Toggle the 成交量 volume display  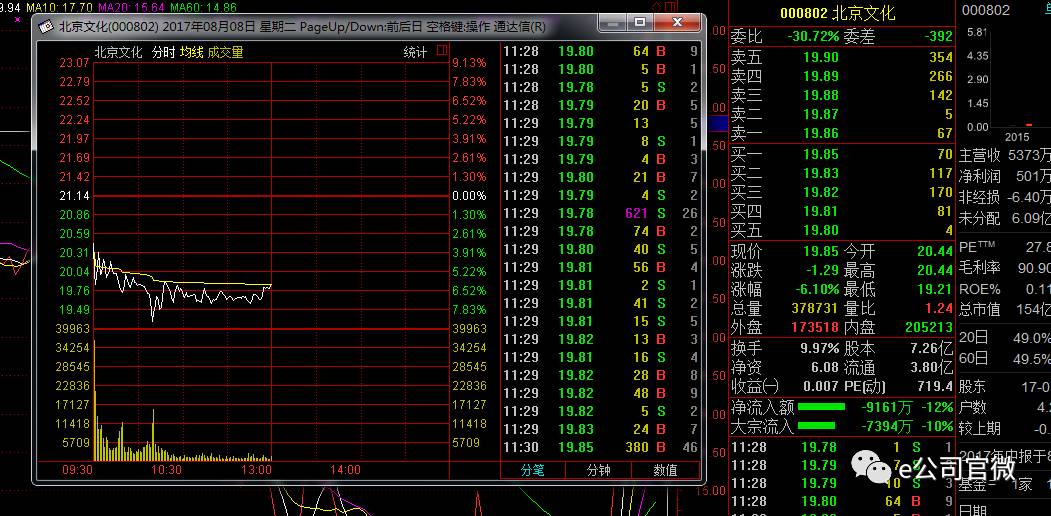(x=225, y=52)
